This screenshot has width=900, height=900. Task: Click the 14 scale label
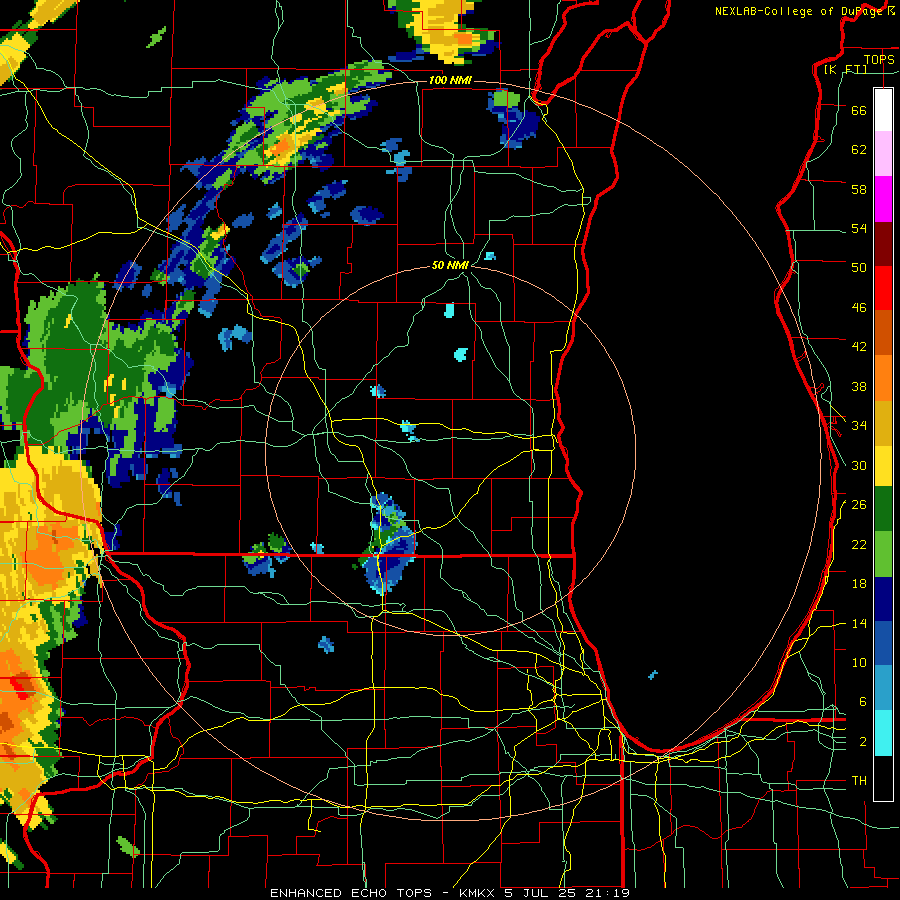859,623
